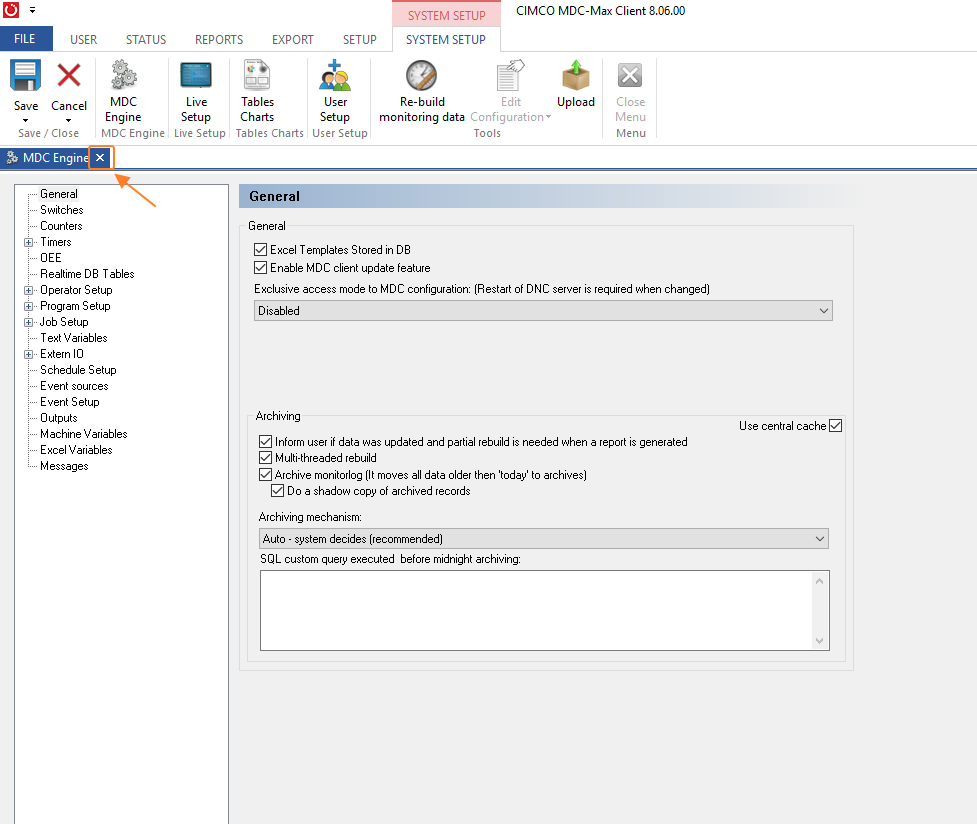977x824 pixels.
Task: Open User Setup icon
Action: tap(335, 75)
